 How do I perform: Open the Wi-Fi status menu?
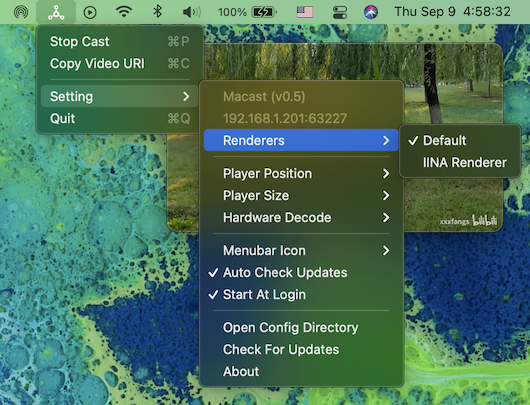tap(124, 12)
